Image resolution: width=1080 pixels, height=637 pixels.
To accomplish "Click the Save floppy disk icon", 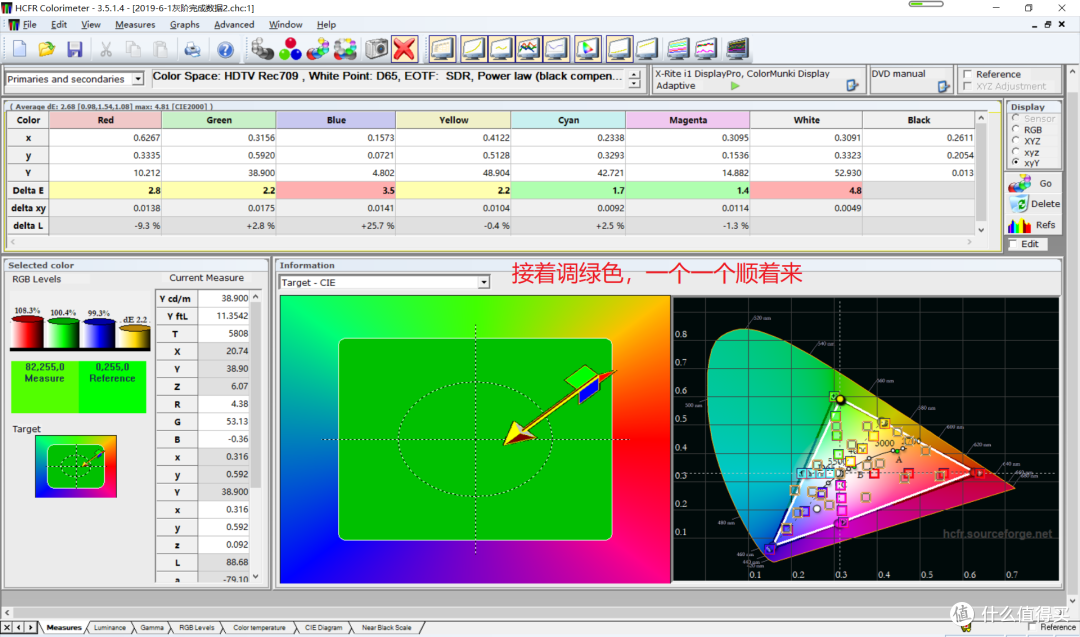I will [74, 49].
